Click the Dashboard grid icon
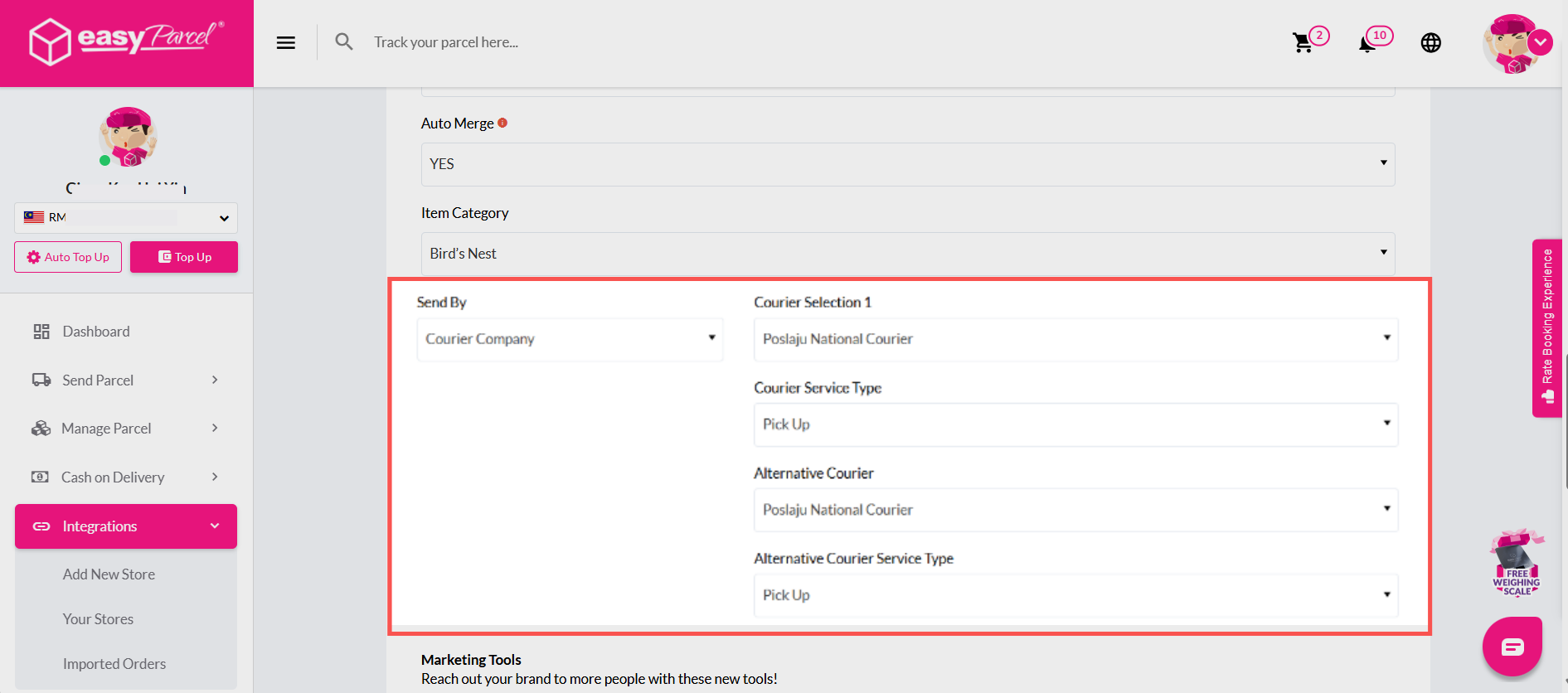Viewport: 1568px width, 693px height. [x=41, y=332]
